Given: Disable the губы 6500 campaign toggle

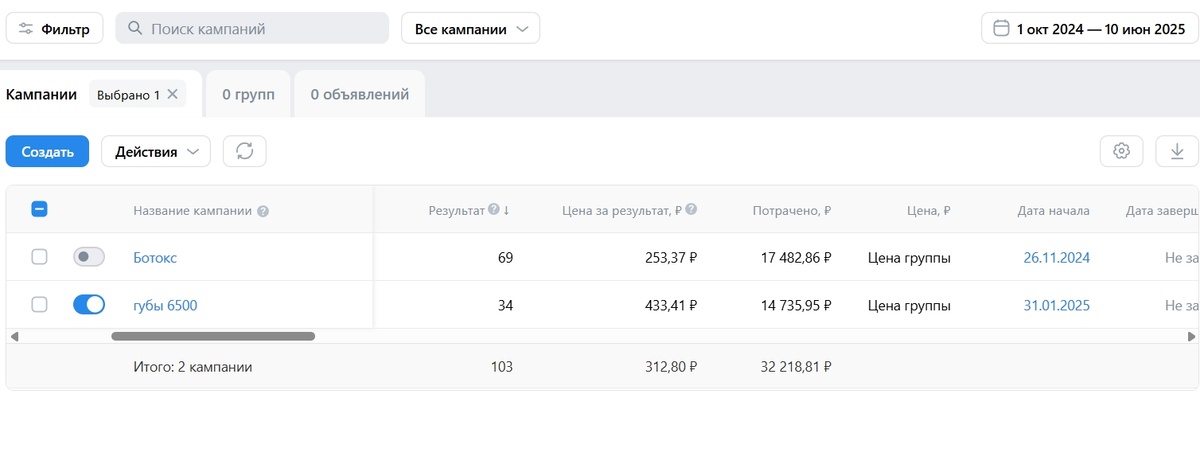Looking at the screenshot, I should click(x=89, y=305).
